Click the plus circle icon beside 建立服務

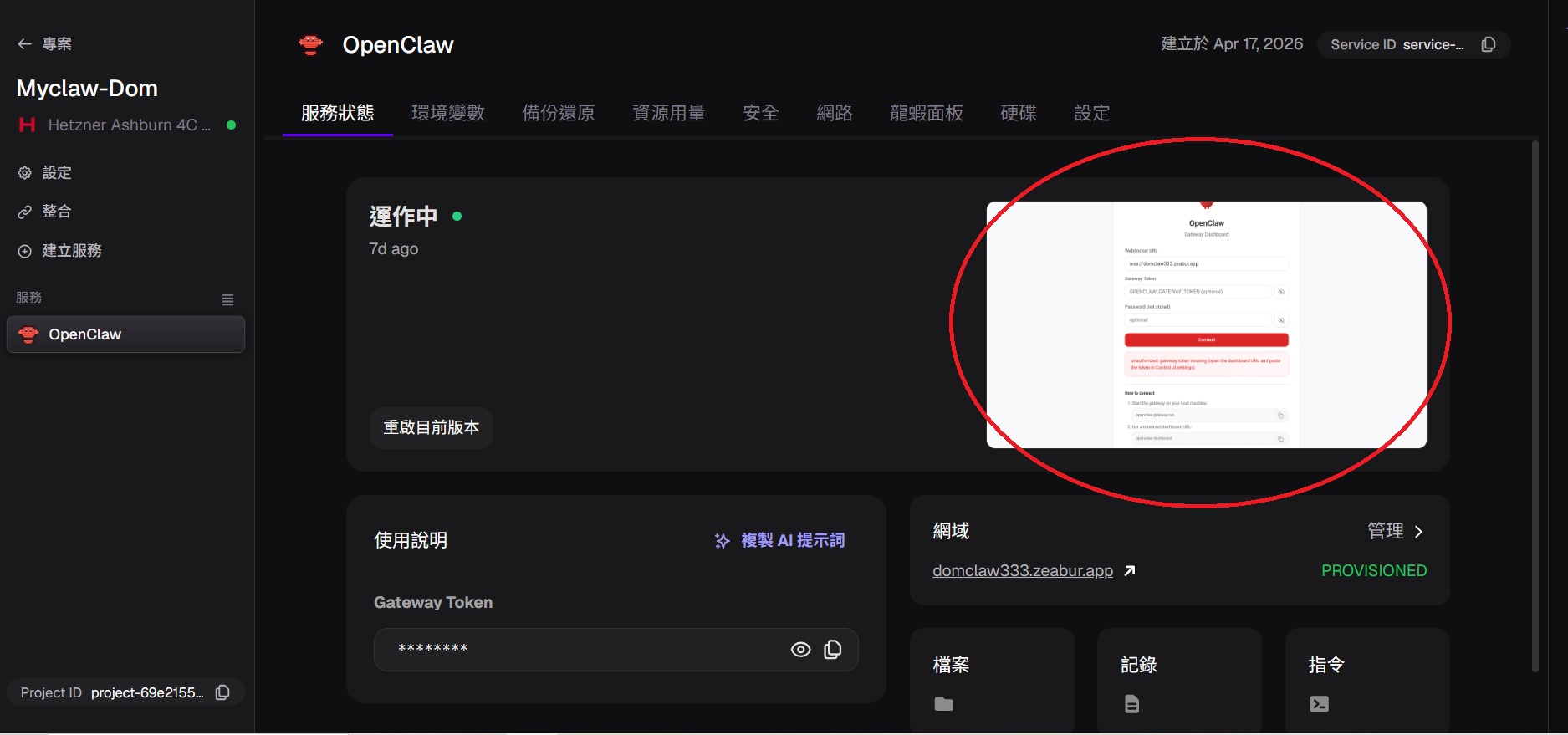(25, 251)
